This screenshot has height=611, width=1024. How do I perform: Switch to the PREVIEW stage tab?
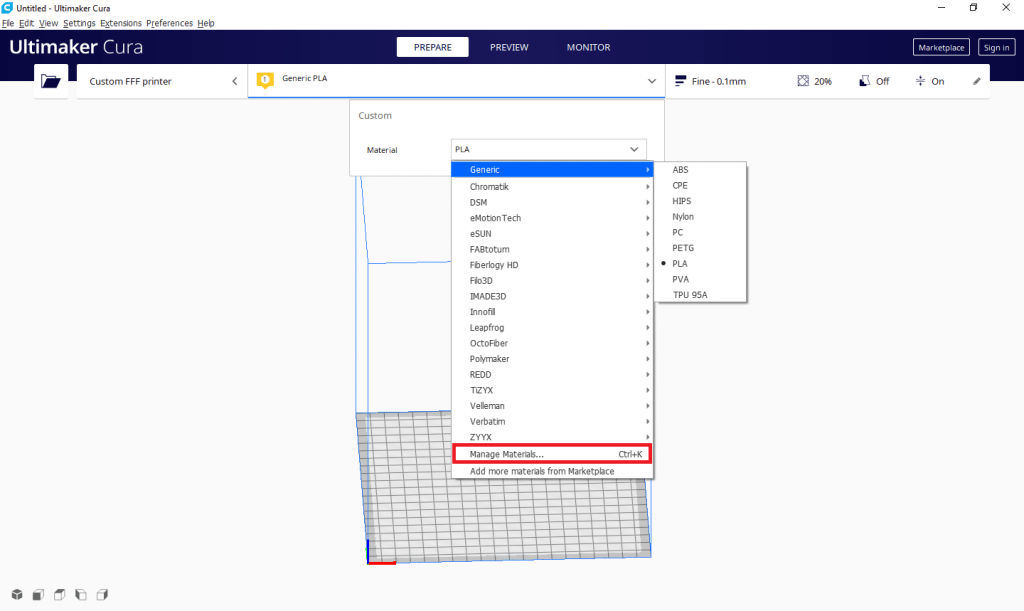click(x=509, y=47)
